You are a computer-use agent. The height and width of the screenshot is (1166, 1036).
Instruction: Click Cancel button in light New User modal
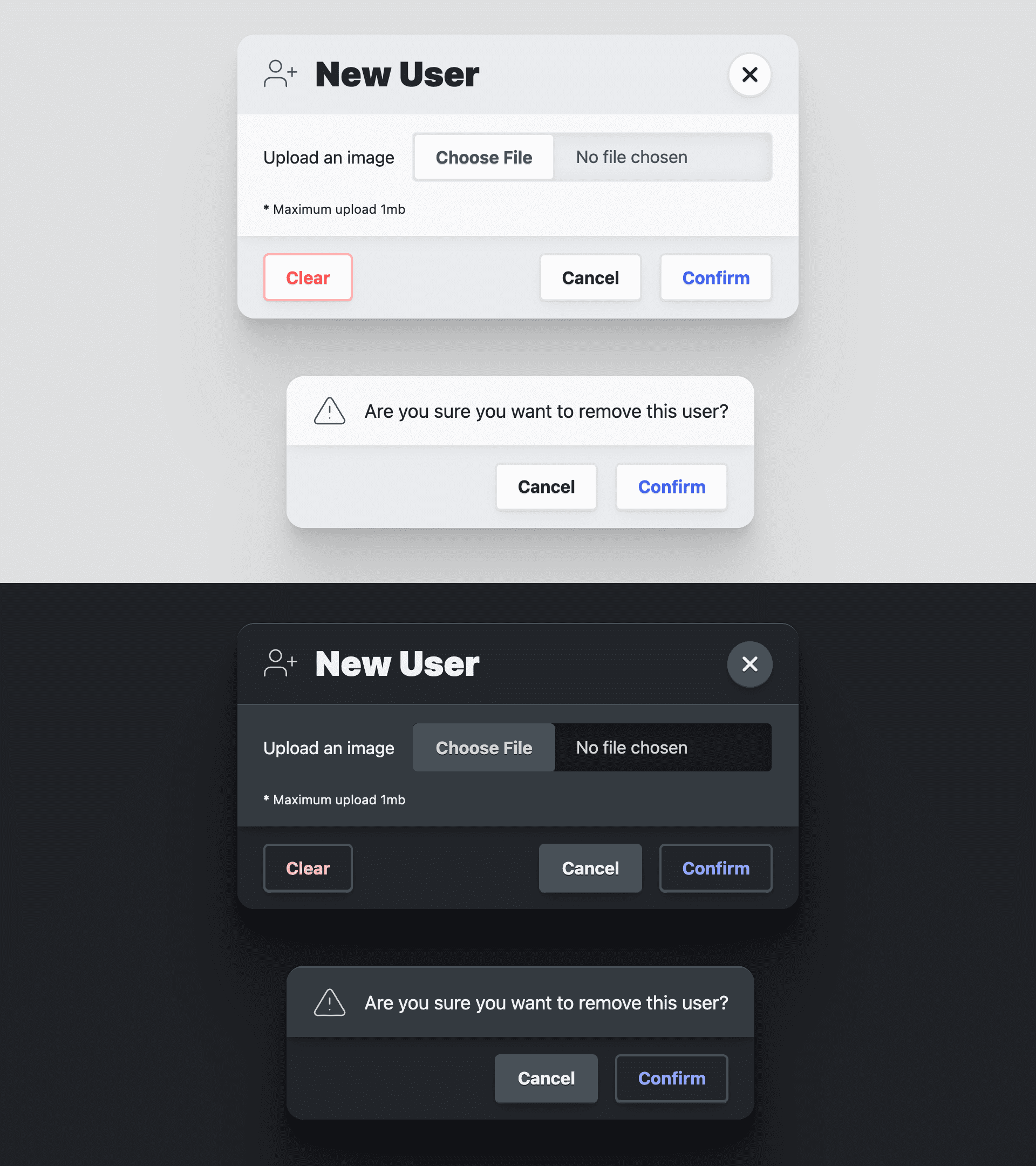(591, 277)
